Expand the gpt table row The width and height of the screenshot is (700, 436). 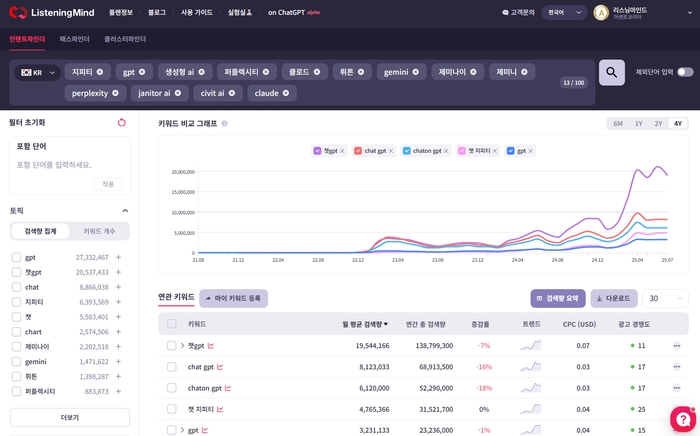point(182,430)
